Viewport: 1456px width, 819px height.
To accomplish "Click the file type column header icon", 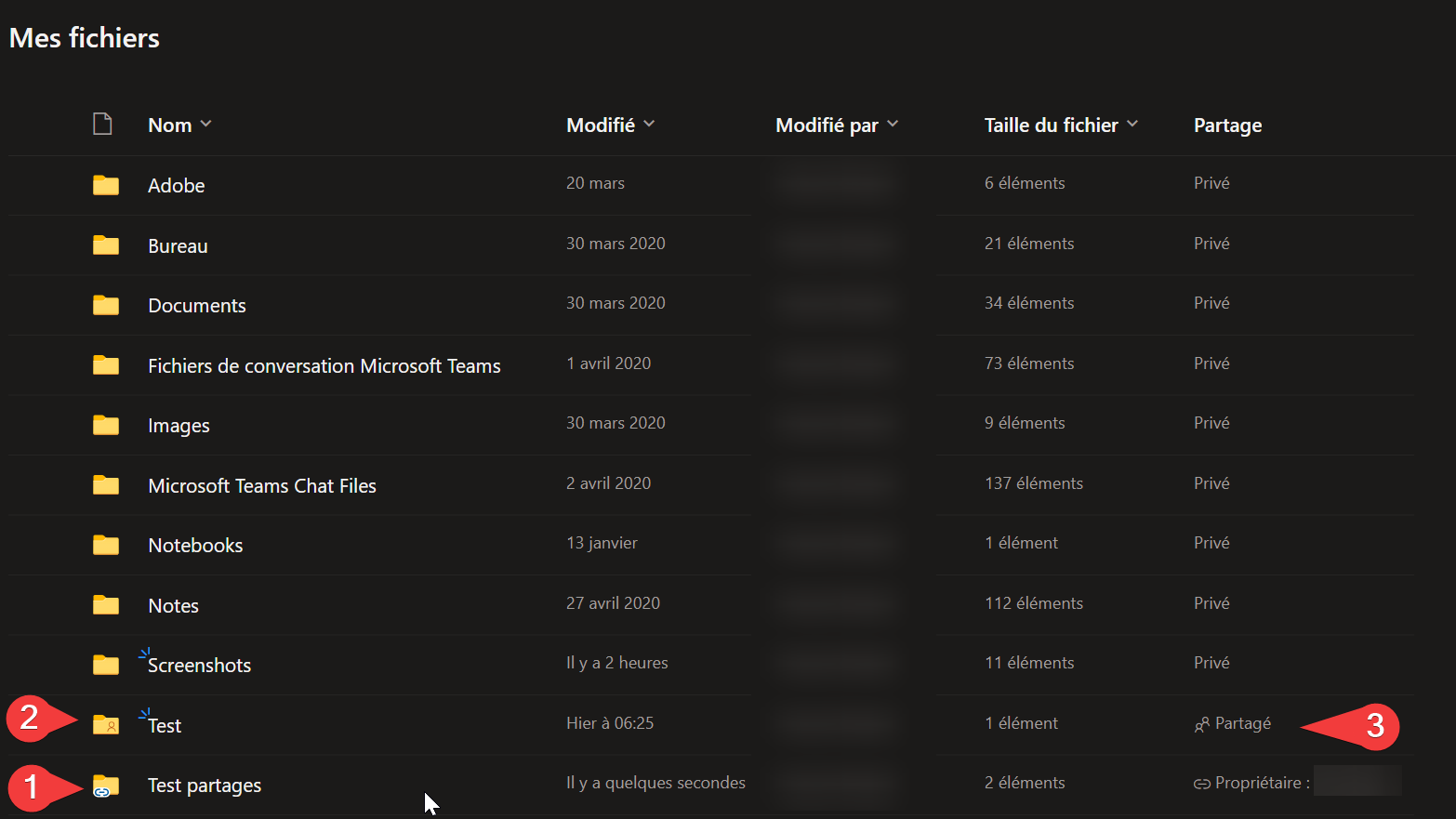I will pyautogui.click(x=102, y=124).
